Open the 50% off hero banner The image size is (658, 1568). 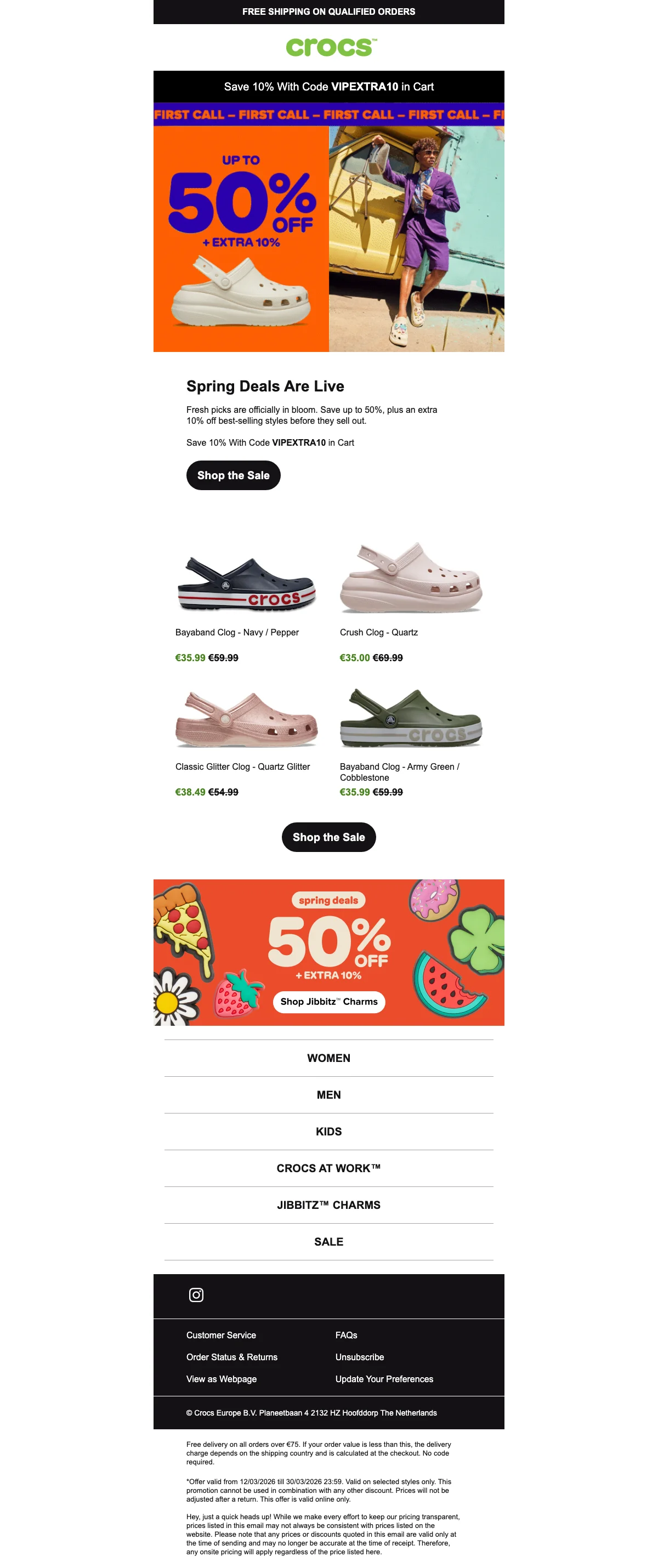pos(328,238)
